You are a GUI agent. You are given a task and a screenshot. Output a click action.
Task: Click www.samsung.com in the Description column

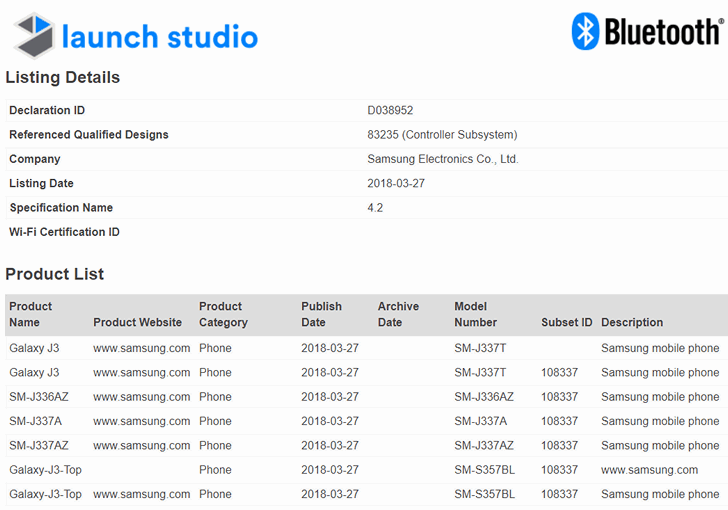649,470
